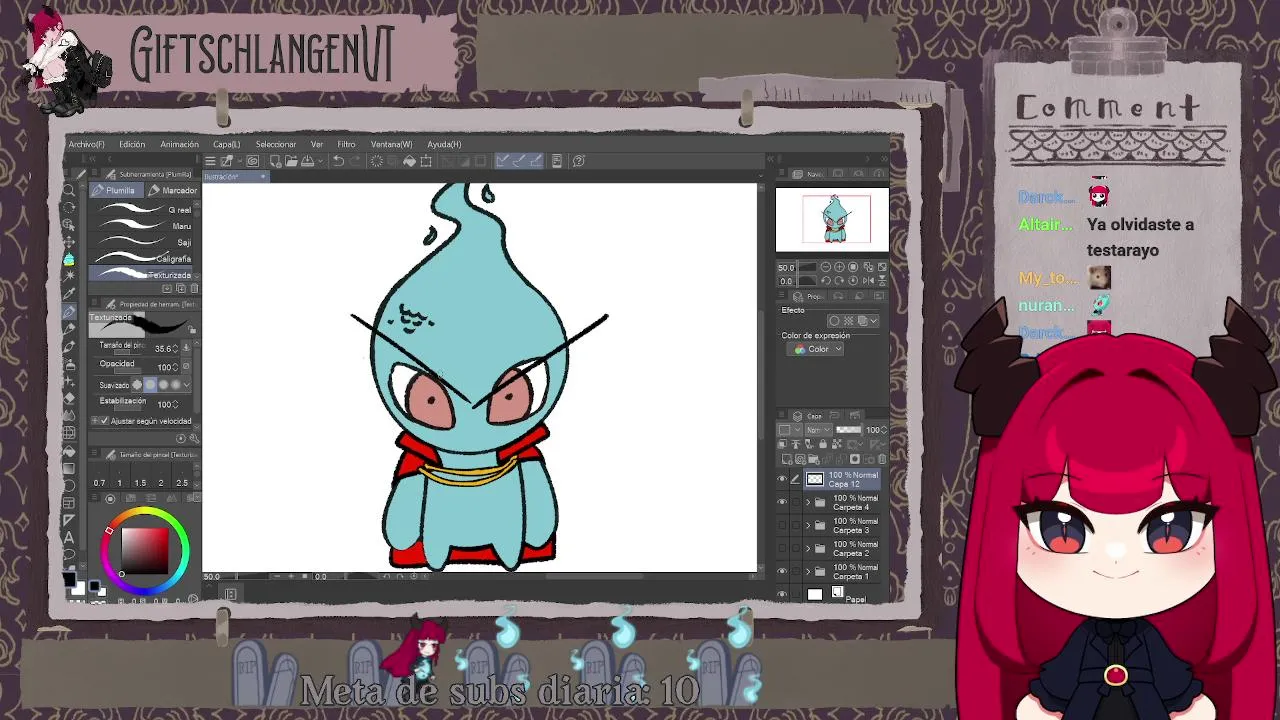This screenshot has width=1280, height=720.
Task: Select fourth Suavizado anti-aliasing option
Action: click(176, 384)
